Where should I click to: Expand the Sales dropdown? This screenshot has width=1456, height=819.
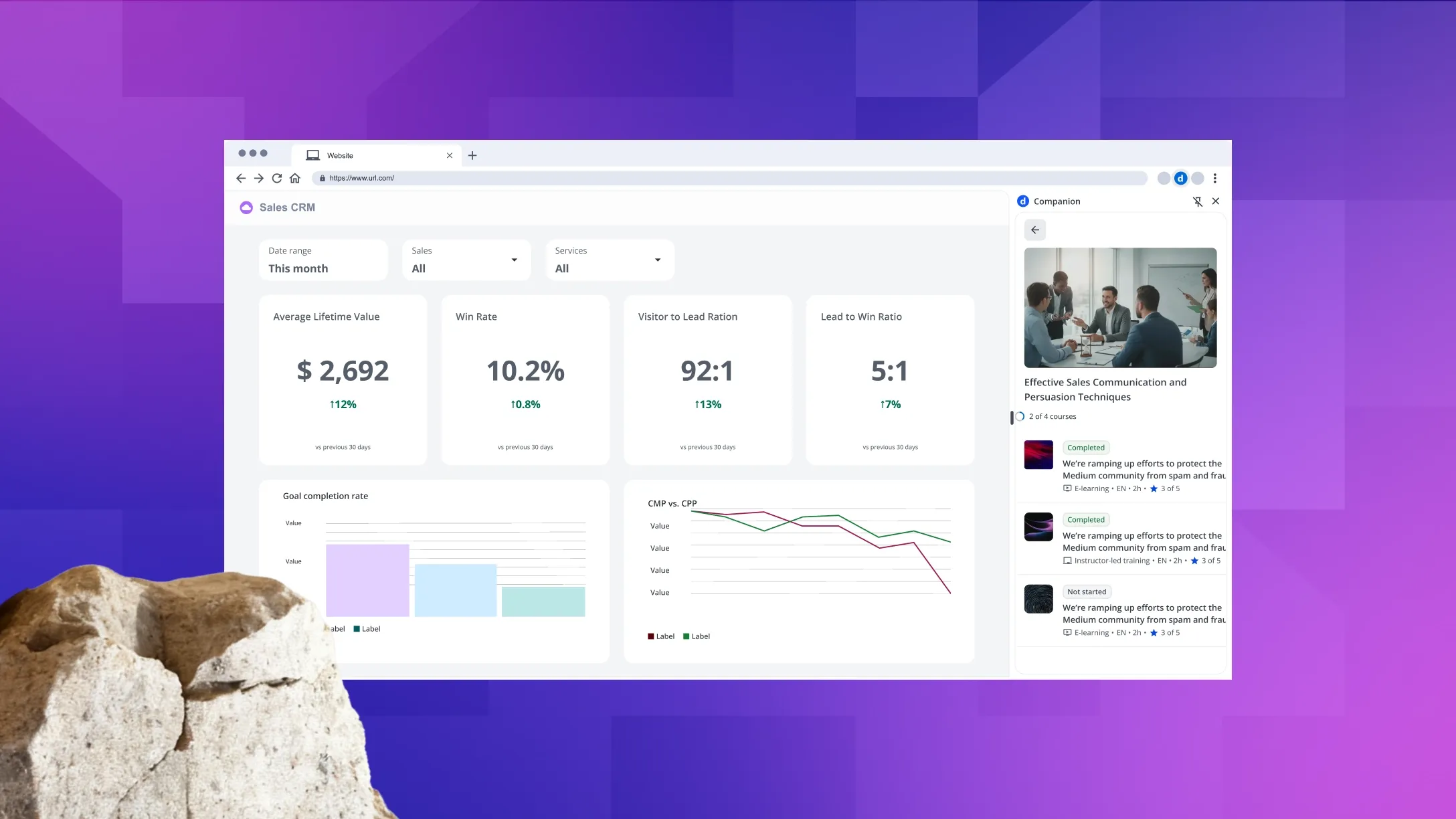click(x=466, y=260)
